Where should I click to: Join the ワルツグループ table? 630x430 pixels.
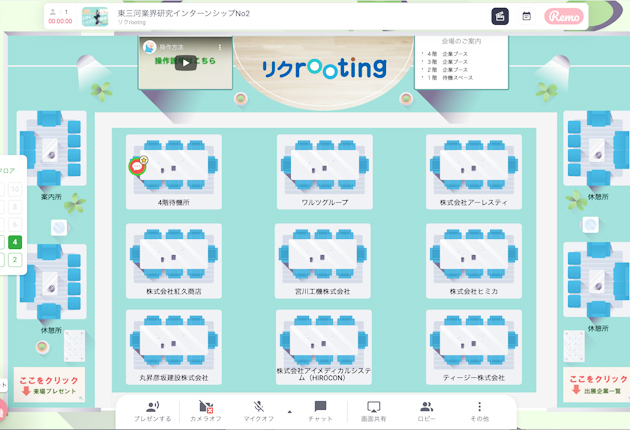[325, 172]
